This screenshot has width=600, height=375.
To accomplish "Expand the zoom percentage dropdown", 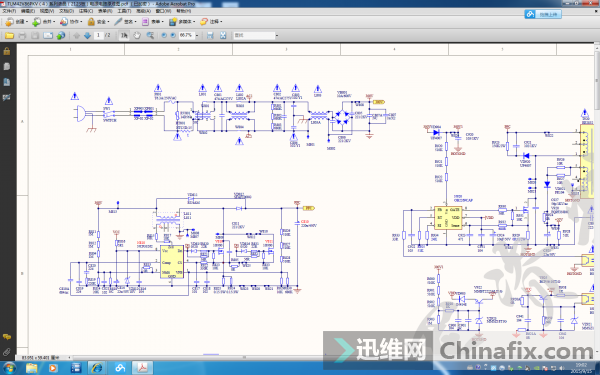I will pyautogui.click(x=197, y=35).
